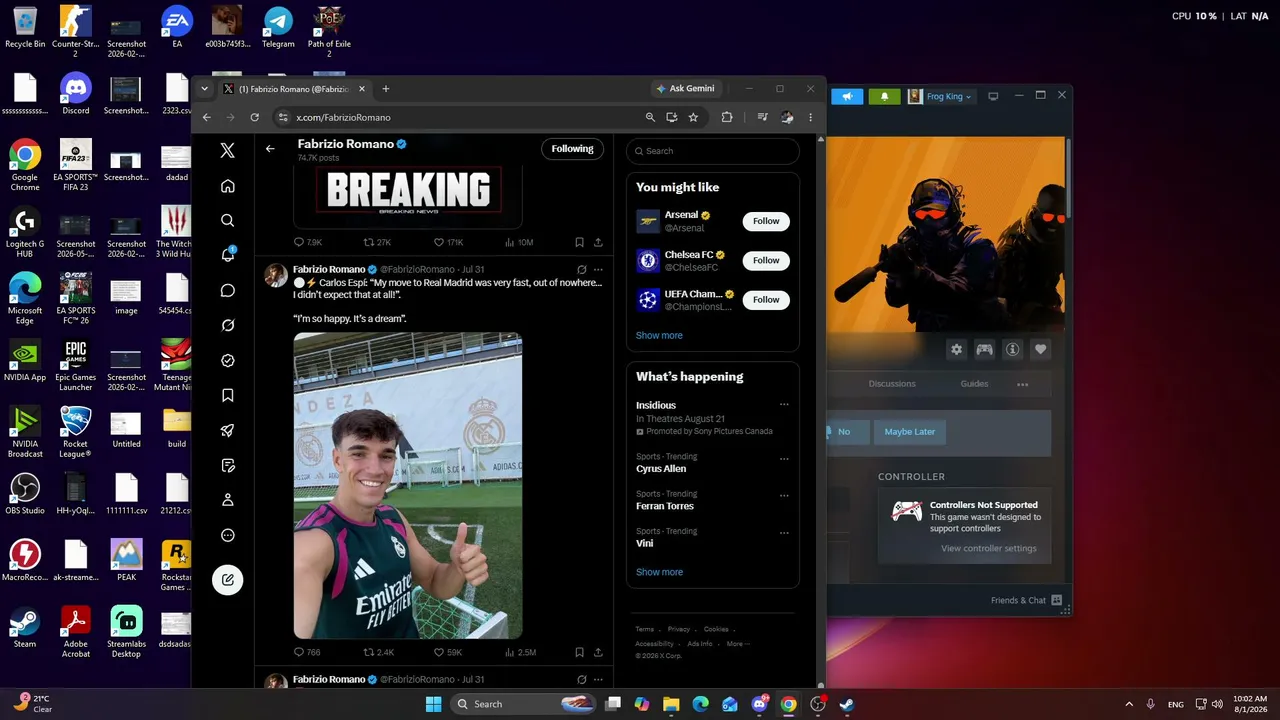
Task: Switch to Fabrizio Romano Chrome tab
Action: point(293,89)
